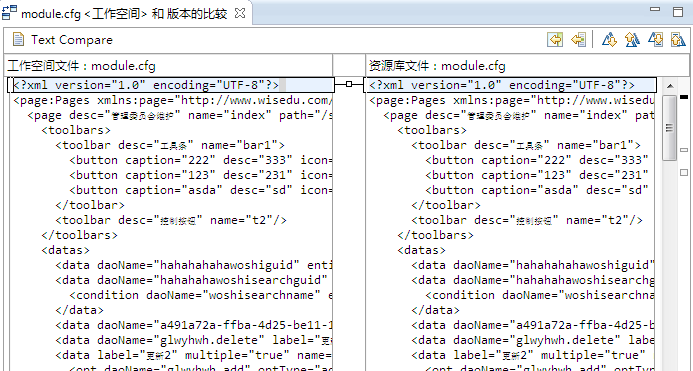
Task: Select the module.cfg 工作空间 compare tab
Action: (x=124, y=14)
